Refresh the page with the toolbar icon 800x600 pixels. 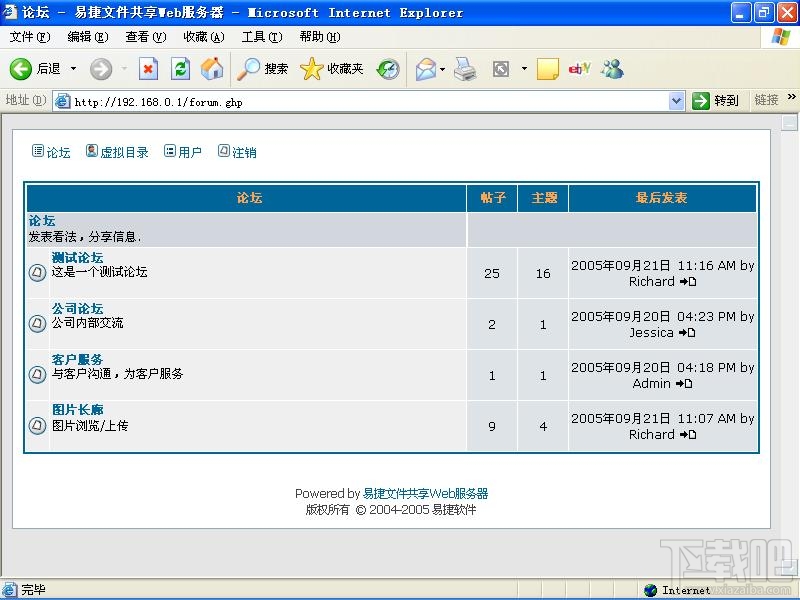[181, 70]
